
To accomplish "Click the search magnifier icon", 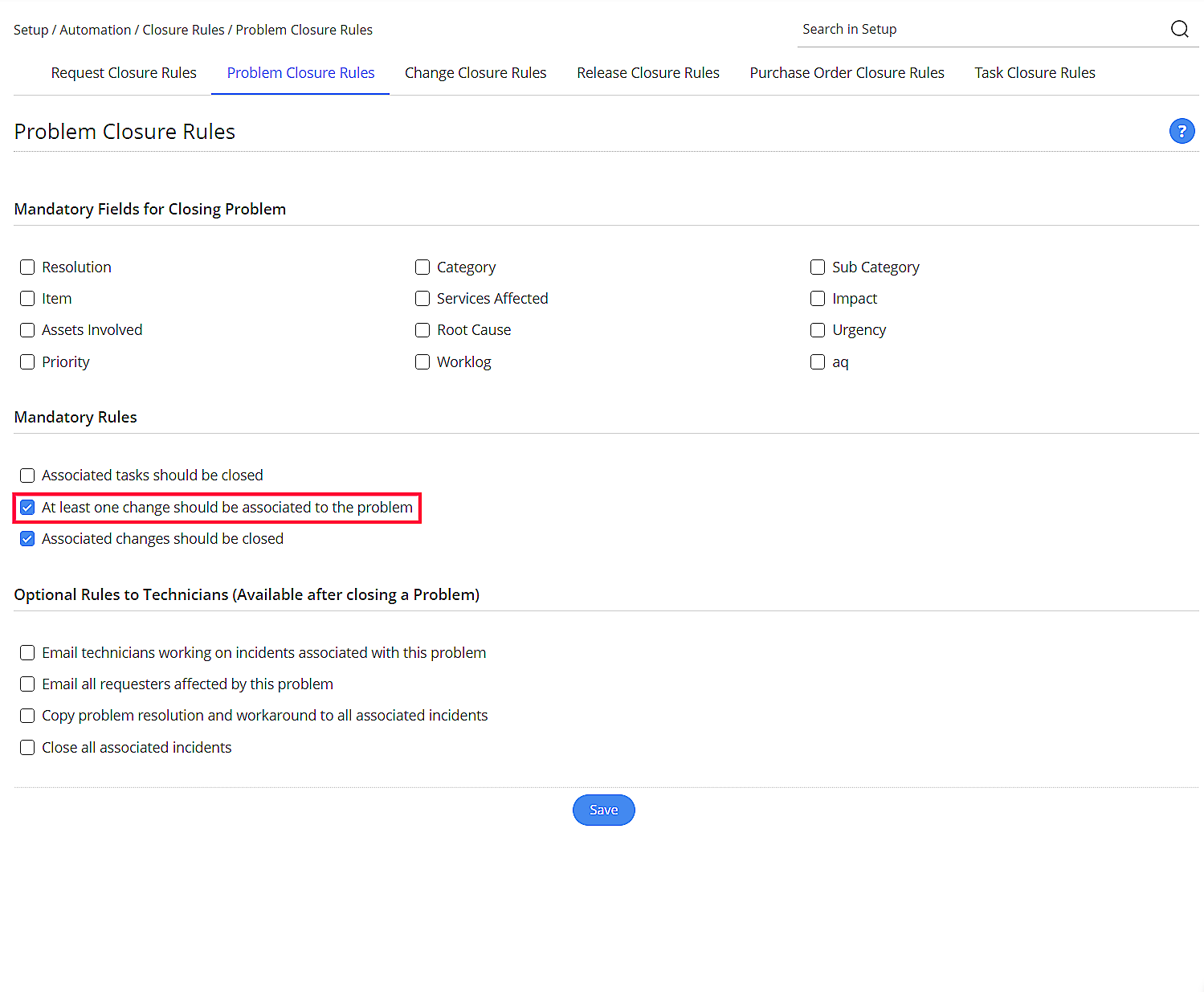I will tap(1179, 29).
